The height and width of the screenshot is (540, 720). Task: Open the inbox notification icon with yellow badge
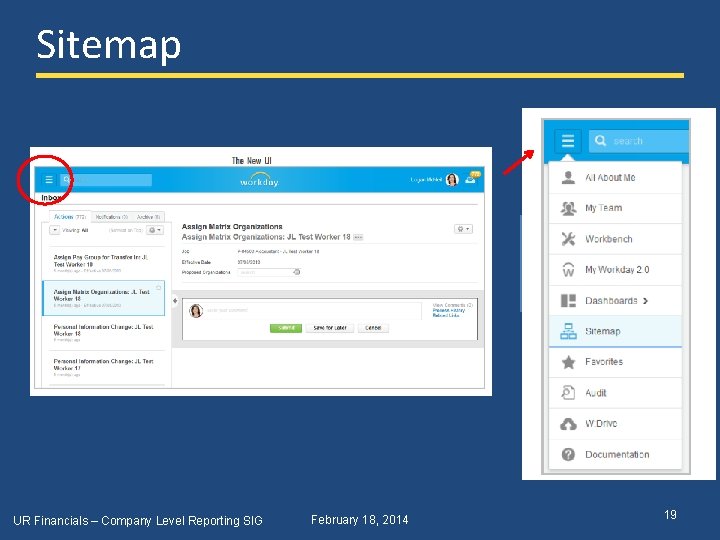(472, 178)
